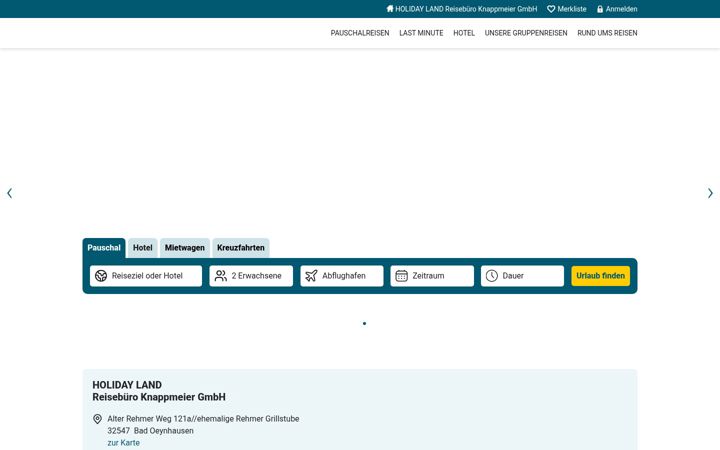
Task: Click the padlock icon next to Anmelden
Action: click(600, 9)
